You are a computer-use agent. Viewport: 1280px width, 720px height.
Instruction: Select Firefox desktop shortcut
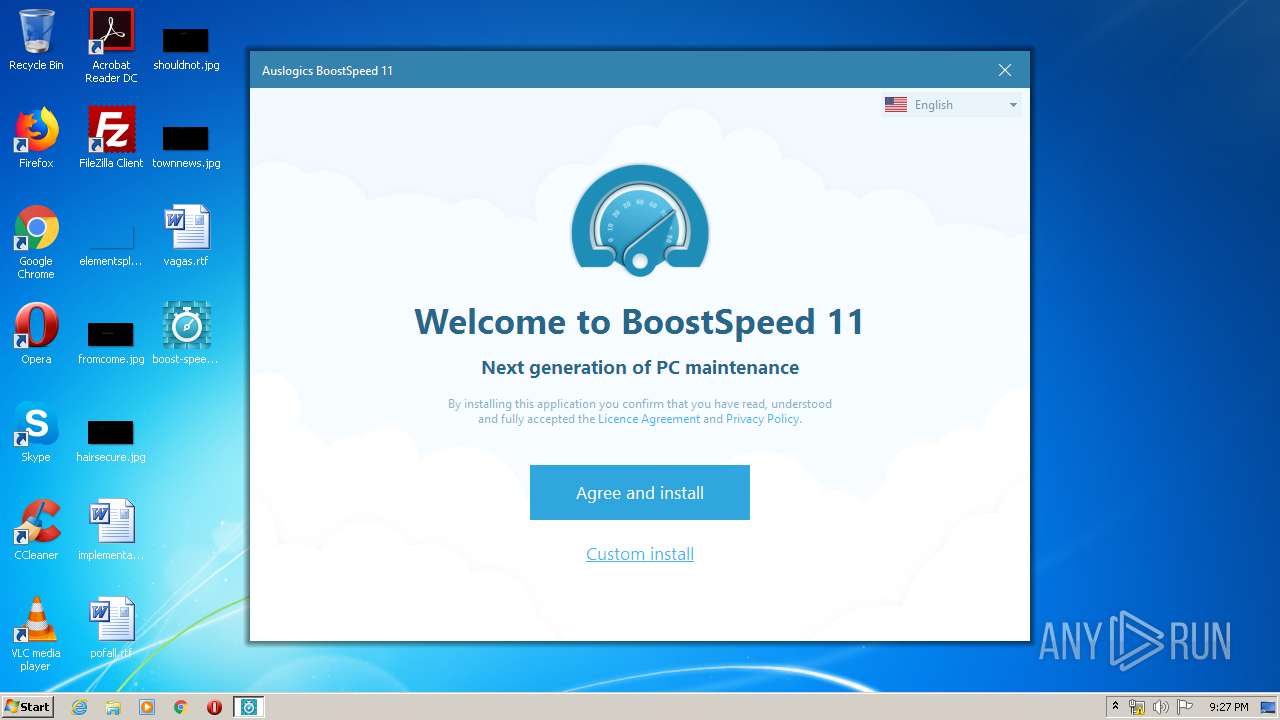tap(36, 138)
